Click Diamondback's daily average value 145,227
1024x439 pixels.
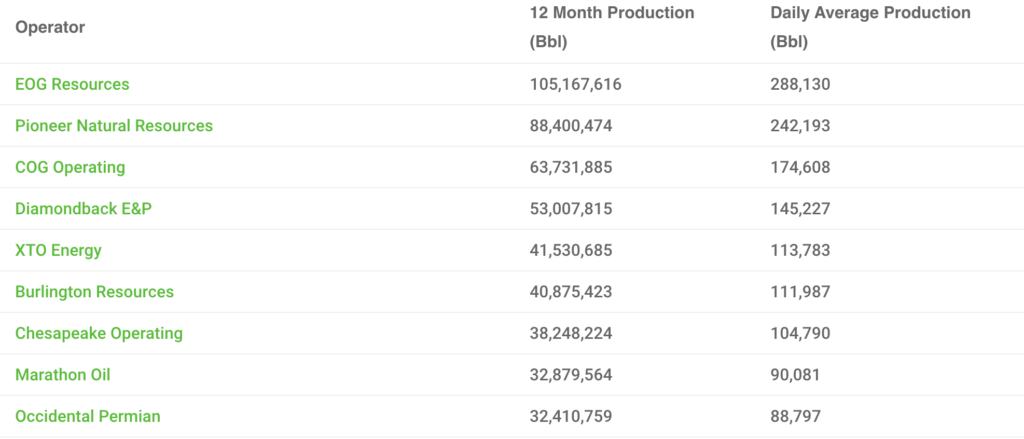[800, 209]
